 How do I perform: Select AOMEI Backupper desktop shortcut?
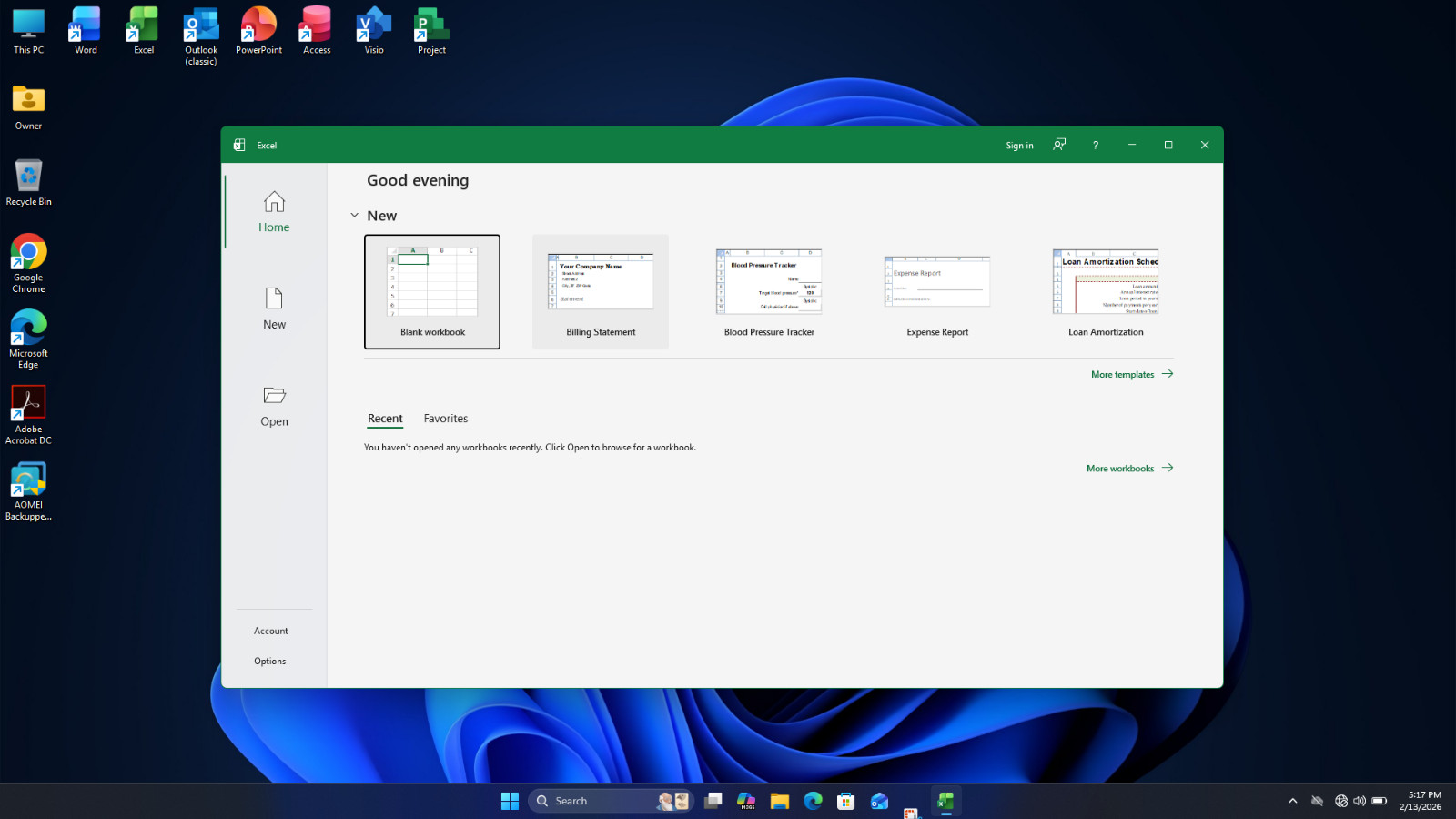point(28,491)
